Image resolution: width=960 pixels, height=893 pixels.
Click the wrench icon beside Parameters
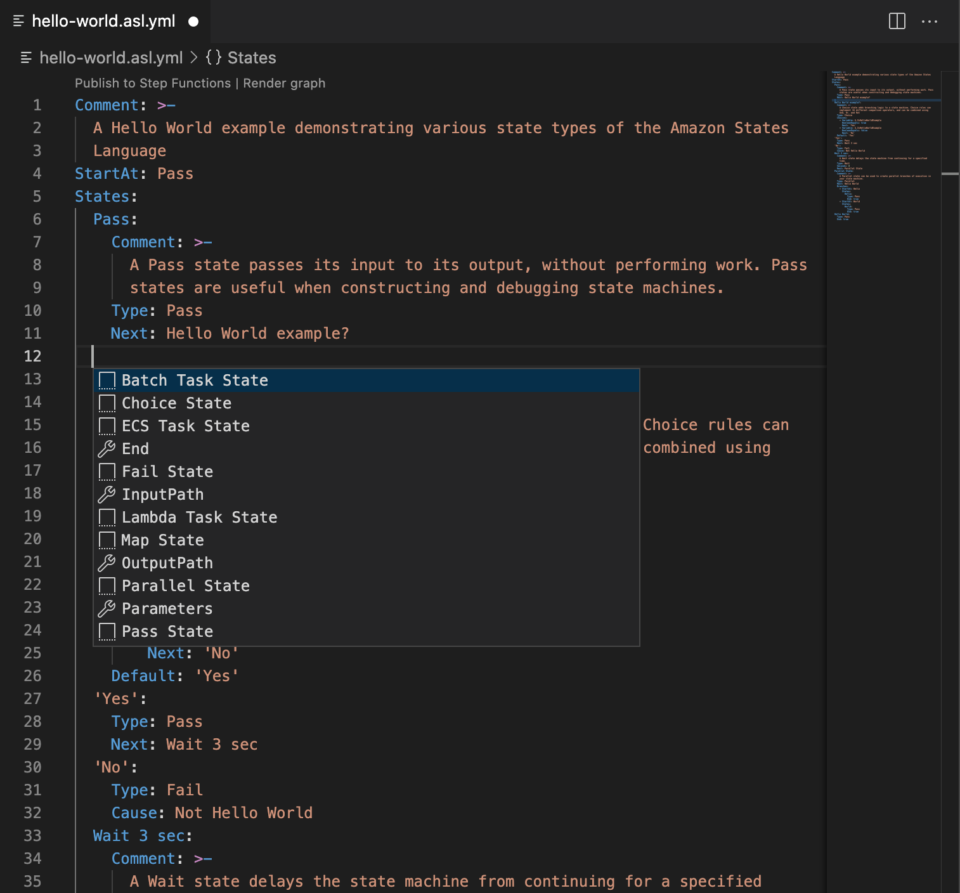tap(107, 608)
